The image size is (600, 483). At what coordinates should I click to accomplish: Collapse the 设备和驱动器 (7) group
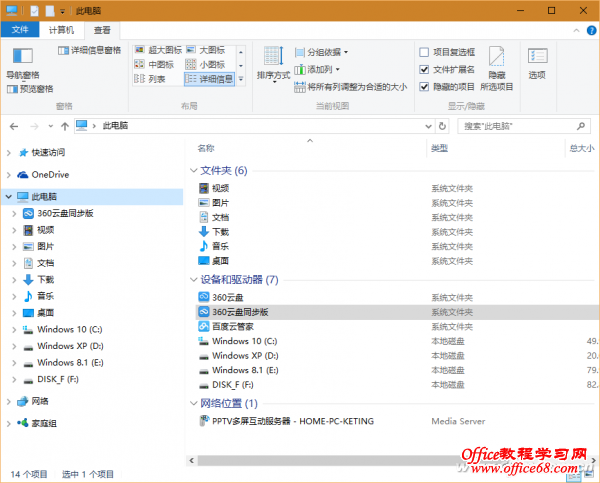click(194, 280)
